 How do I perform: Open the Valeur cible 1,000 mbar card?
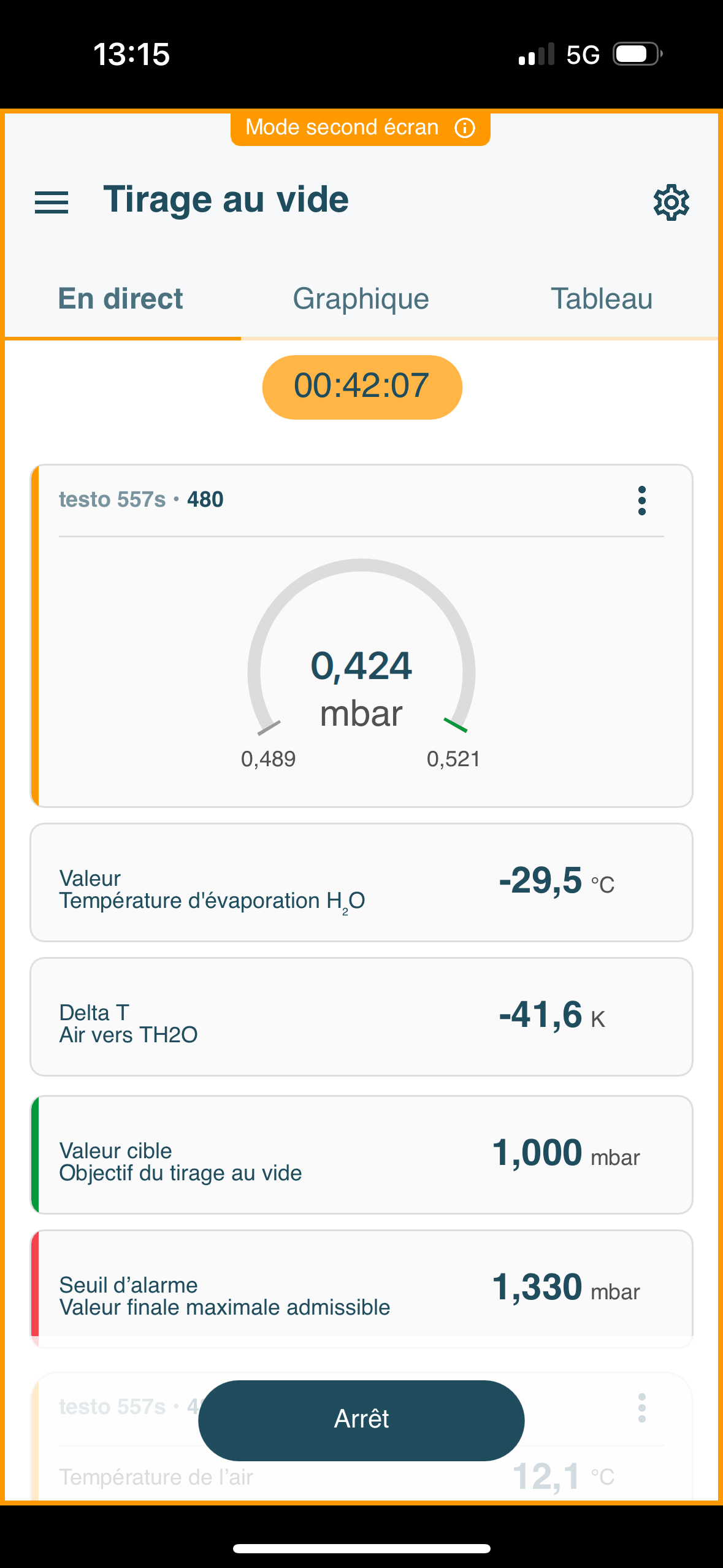[361, 1155]
